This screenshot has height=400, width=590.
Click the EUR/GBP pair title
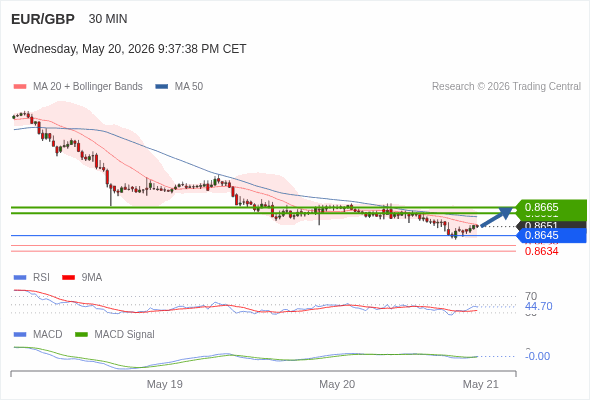point(43,19)
